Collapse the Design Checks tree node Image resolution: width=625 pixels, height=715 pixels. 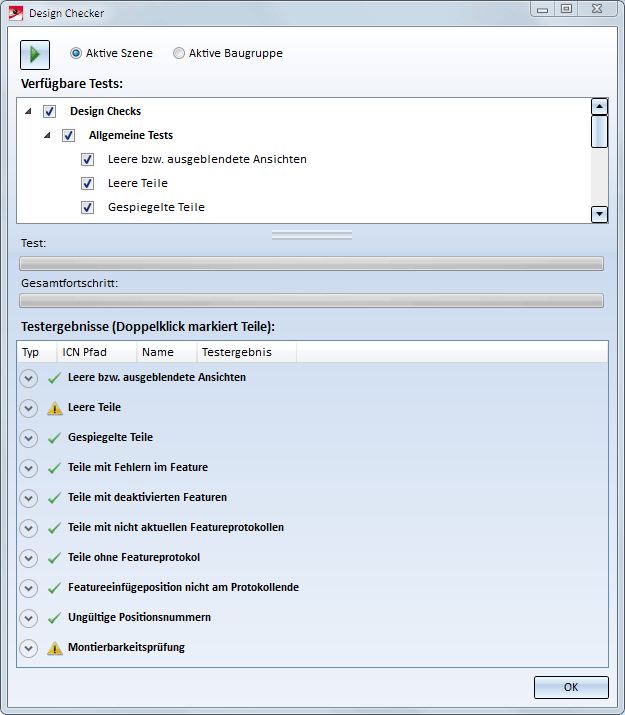coord(28,111)
